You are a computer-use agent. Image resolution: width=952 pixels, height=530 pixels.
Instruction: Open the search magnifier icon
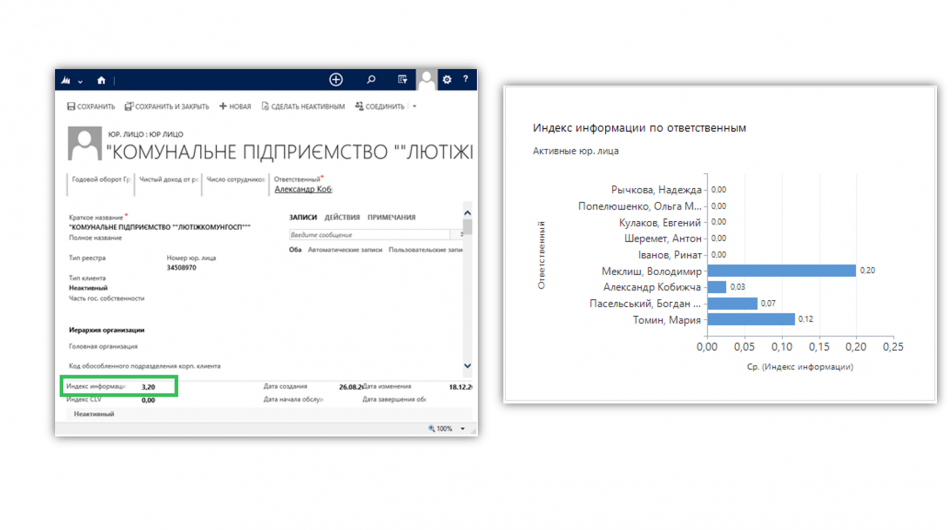coord(371,80)
